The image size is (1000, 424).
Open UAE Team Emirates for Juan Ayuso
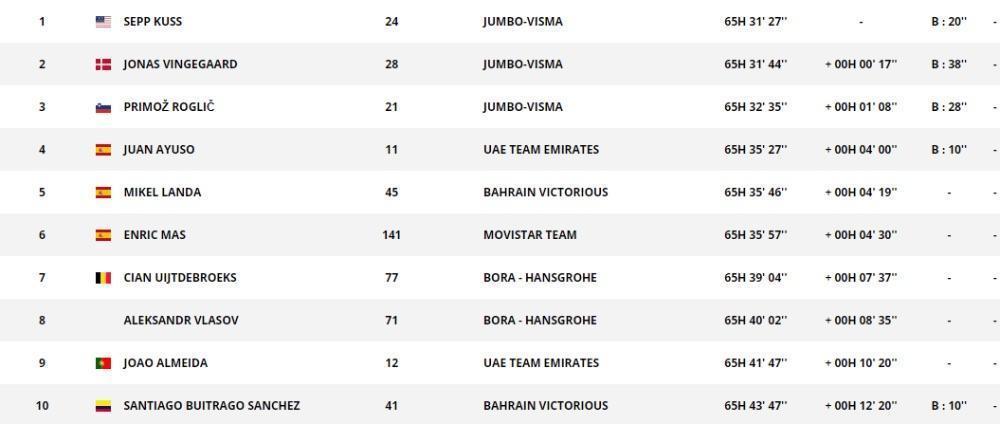tap(541, 150)
